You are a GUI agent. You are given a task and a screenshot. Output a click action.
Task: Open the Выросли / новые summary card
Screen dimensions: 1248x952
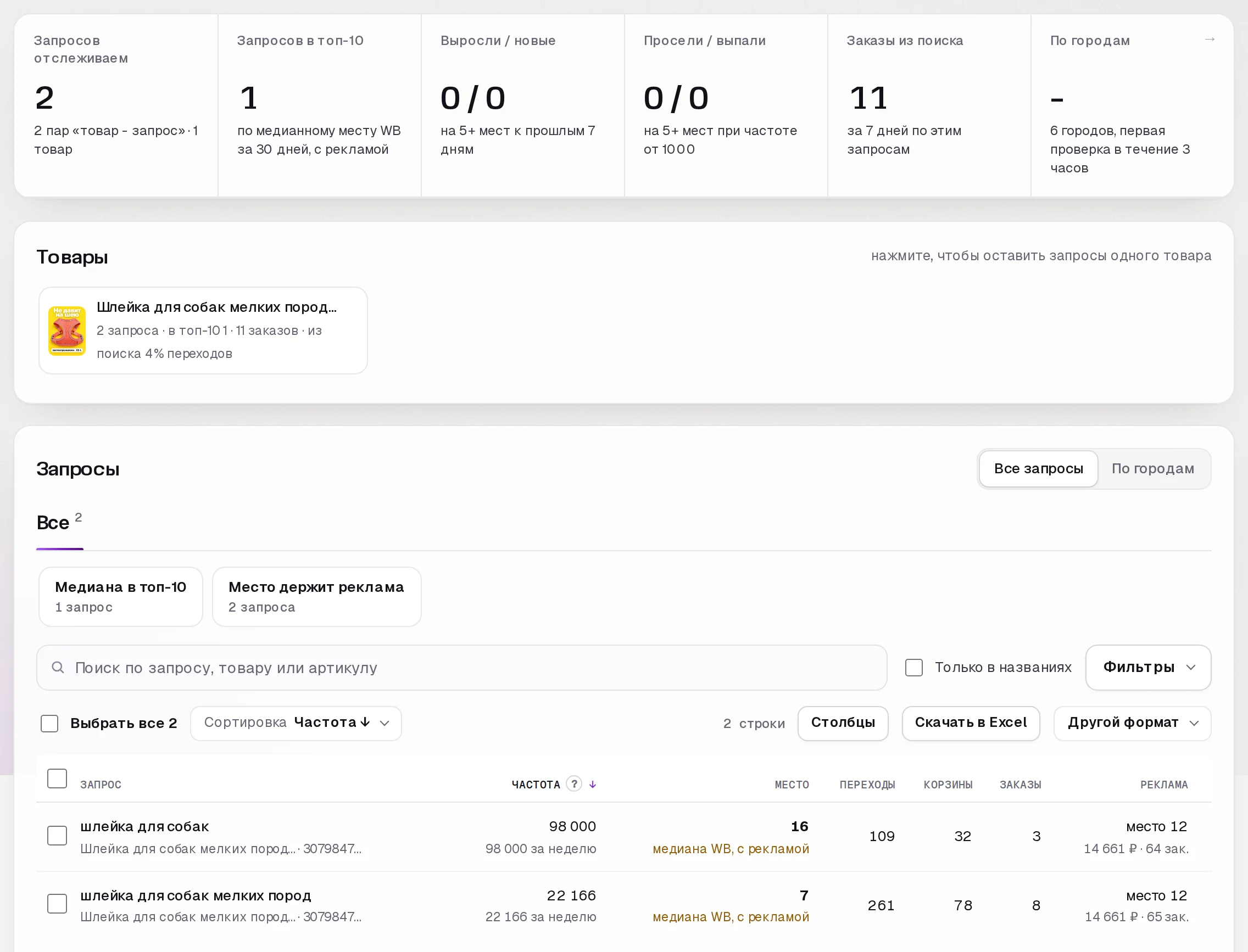[x=523, y=105]
